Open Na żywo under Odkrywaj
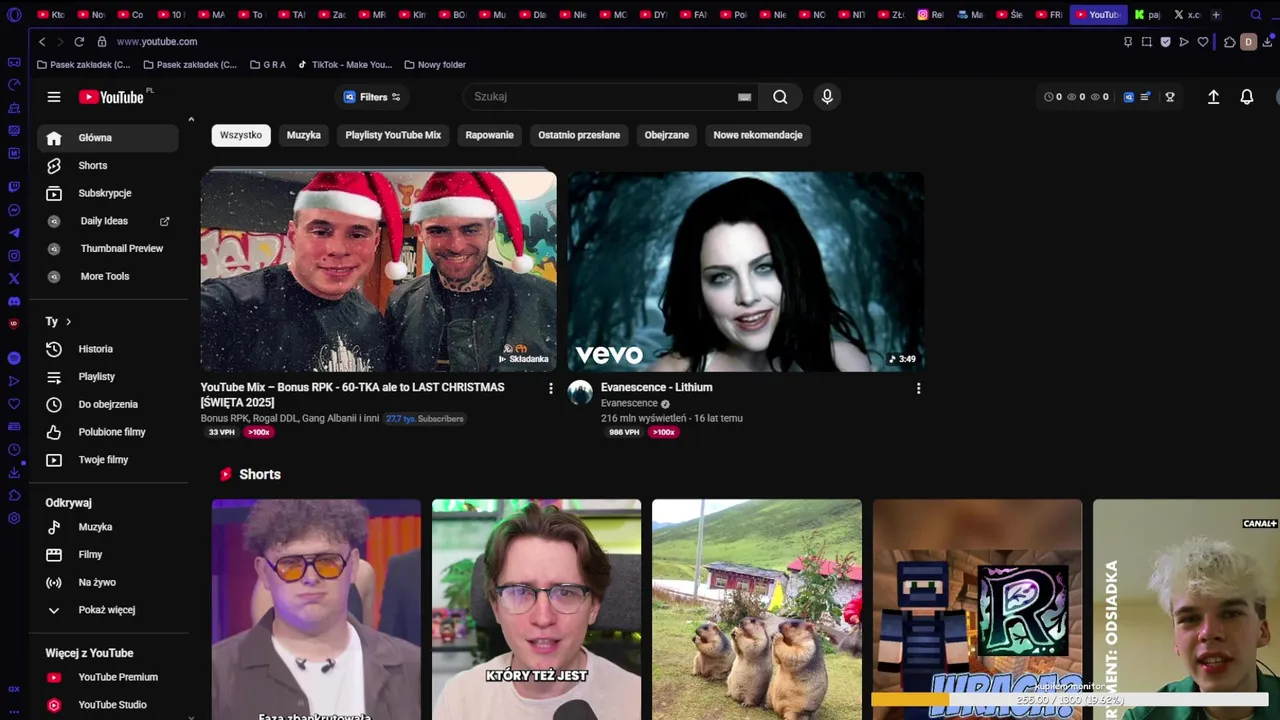 point(108,582)
